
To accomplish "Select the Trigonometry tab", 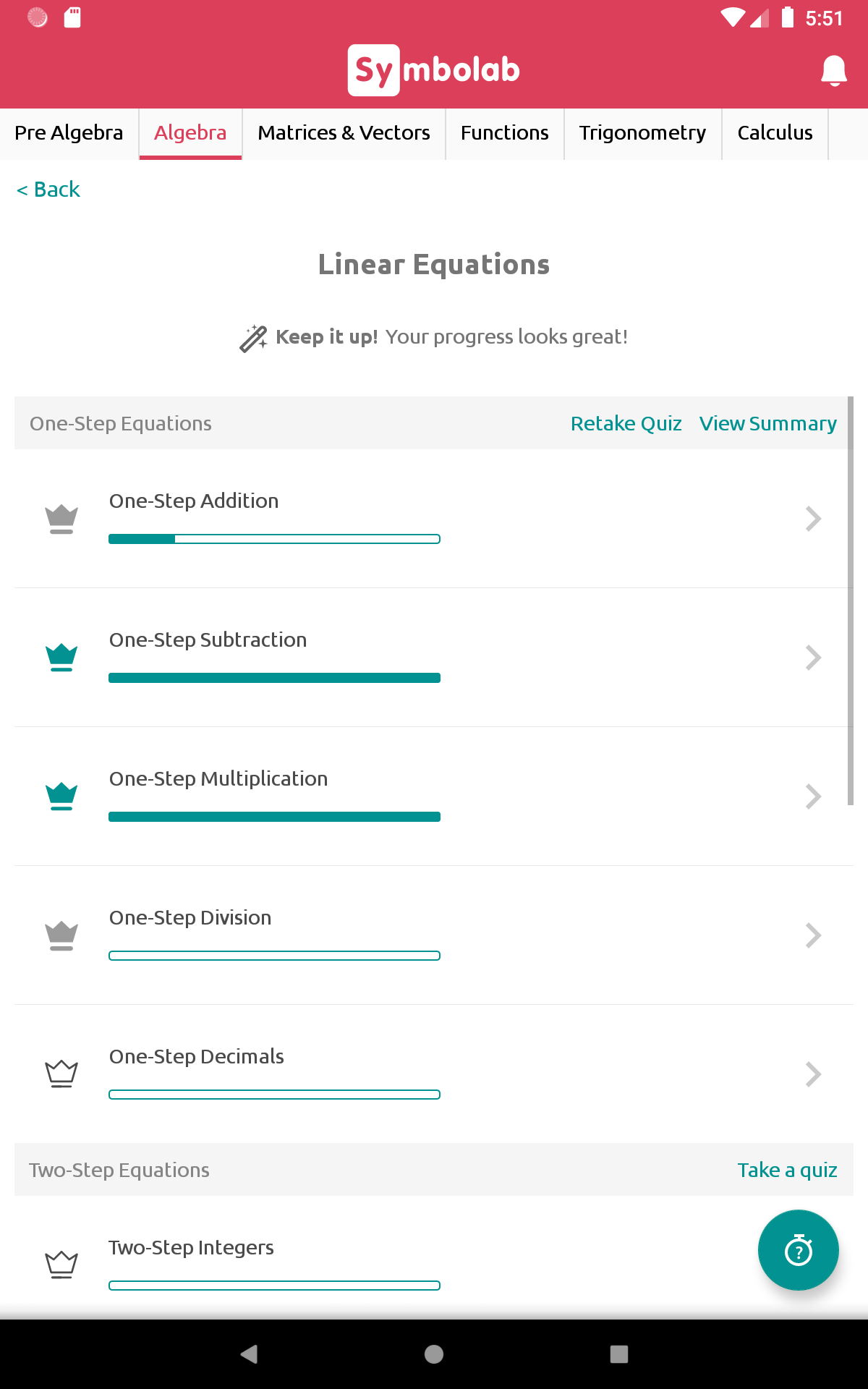I will pos(642,133).
